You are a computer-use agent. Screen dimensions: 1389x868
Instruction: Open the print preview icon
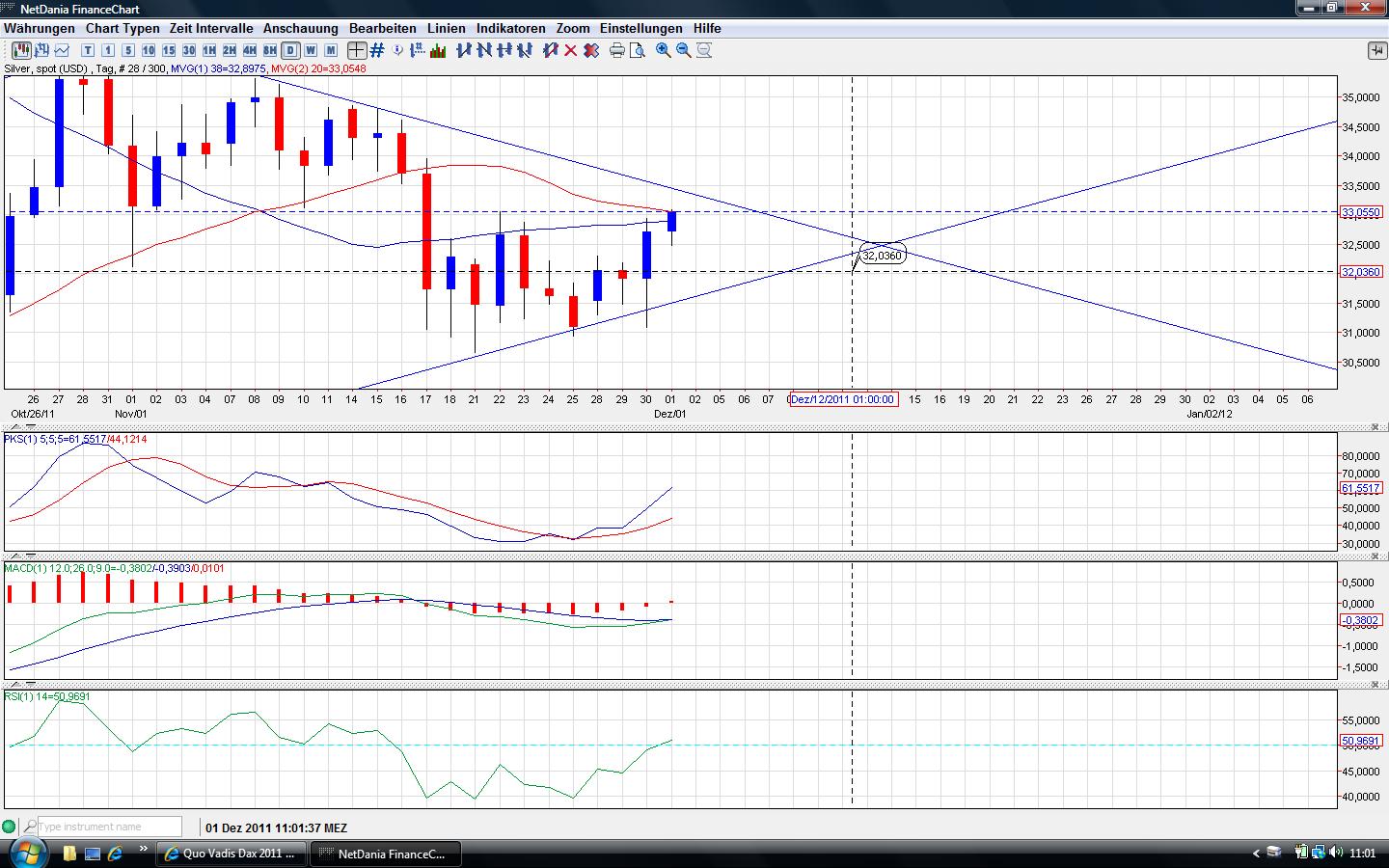pos(638,50)
